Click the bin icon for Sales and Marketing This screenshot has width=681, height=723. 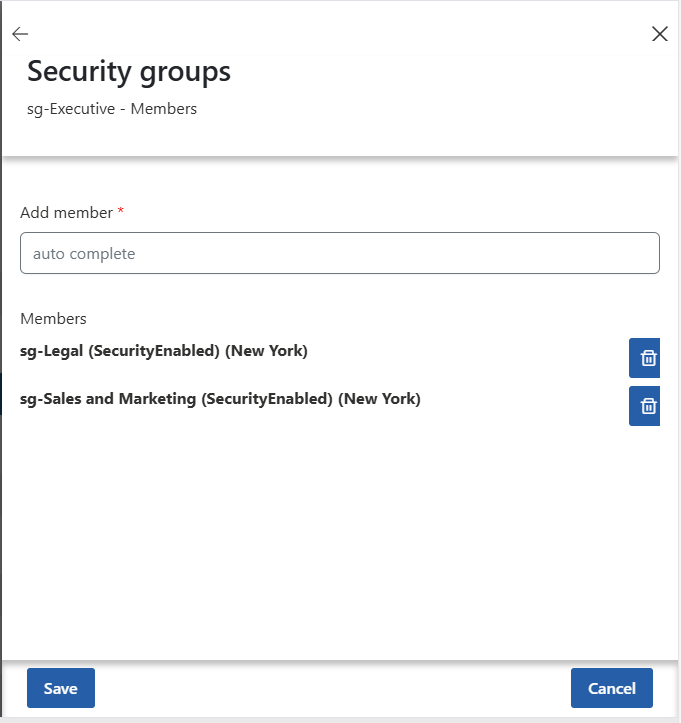647,406
